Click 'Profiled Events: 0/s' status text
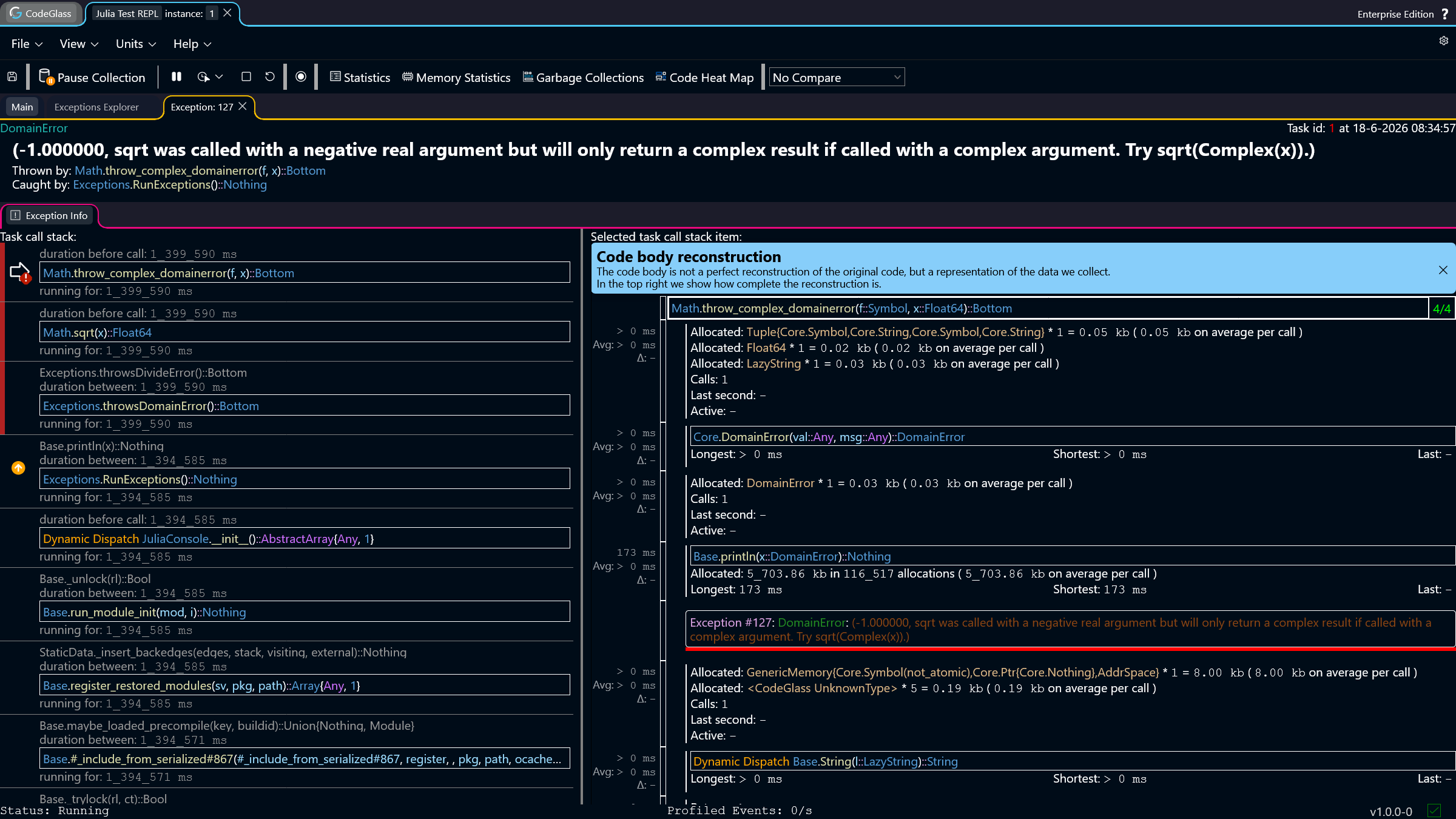 coord(740,811)
